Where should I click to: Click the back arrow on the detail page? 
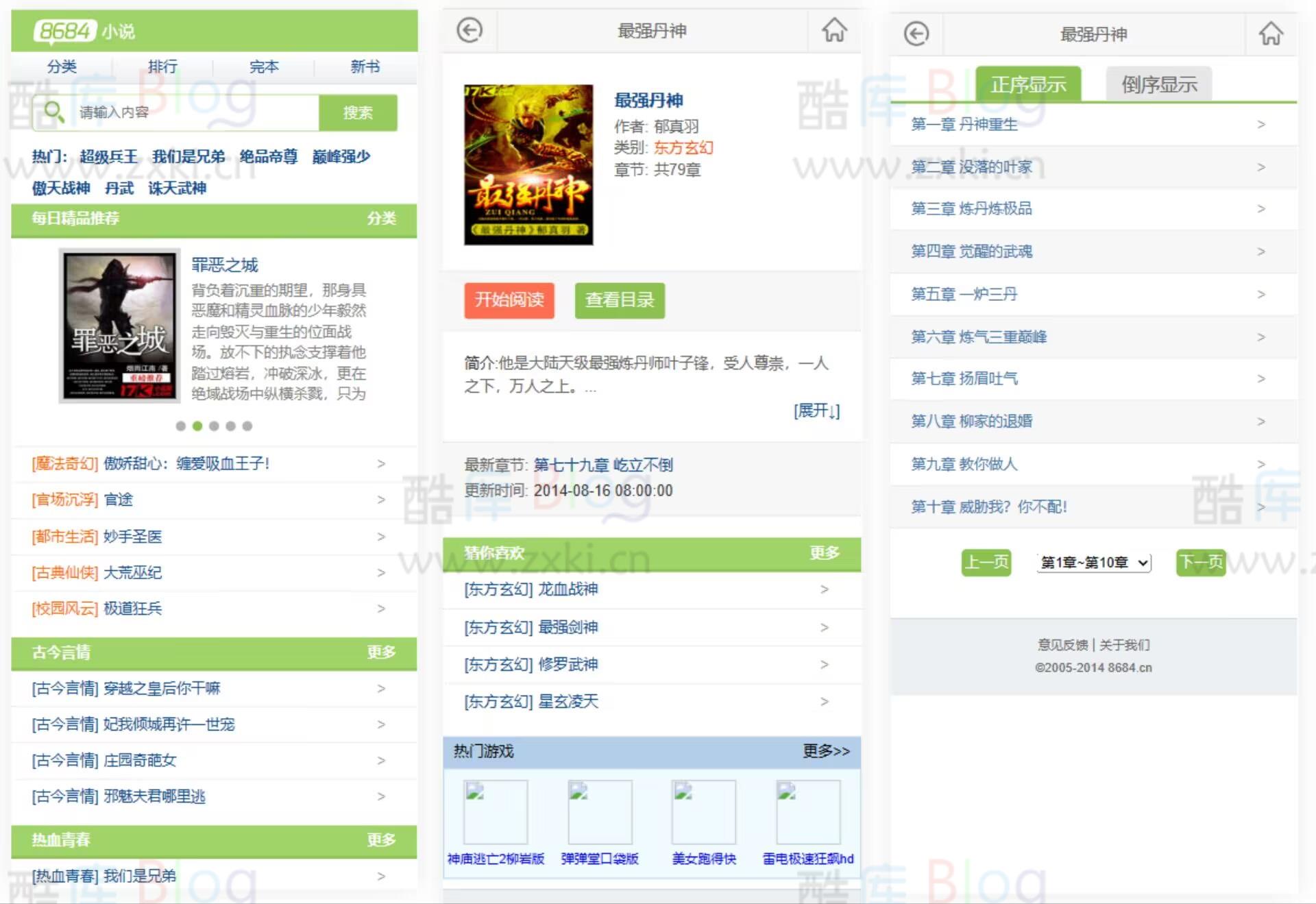(469, 31)
